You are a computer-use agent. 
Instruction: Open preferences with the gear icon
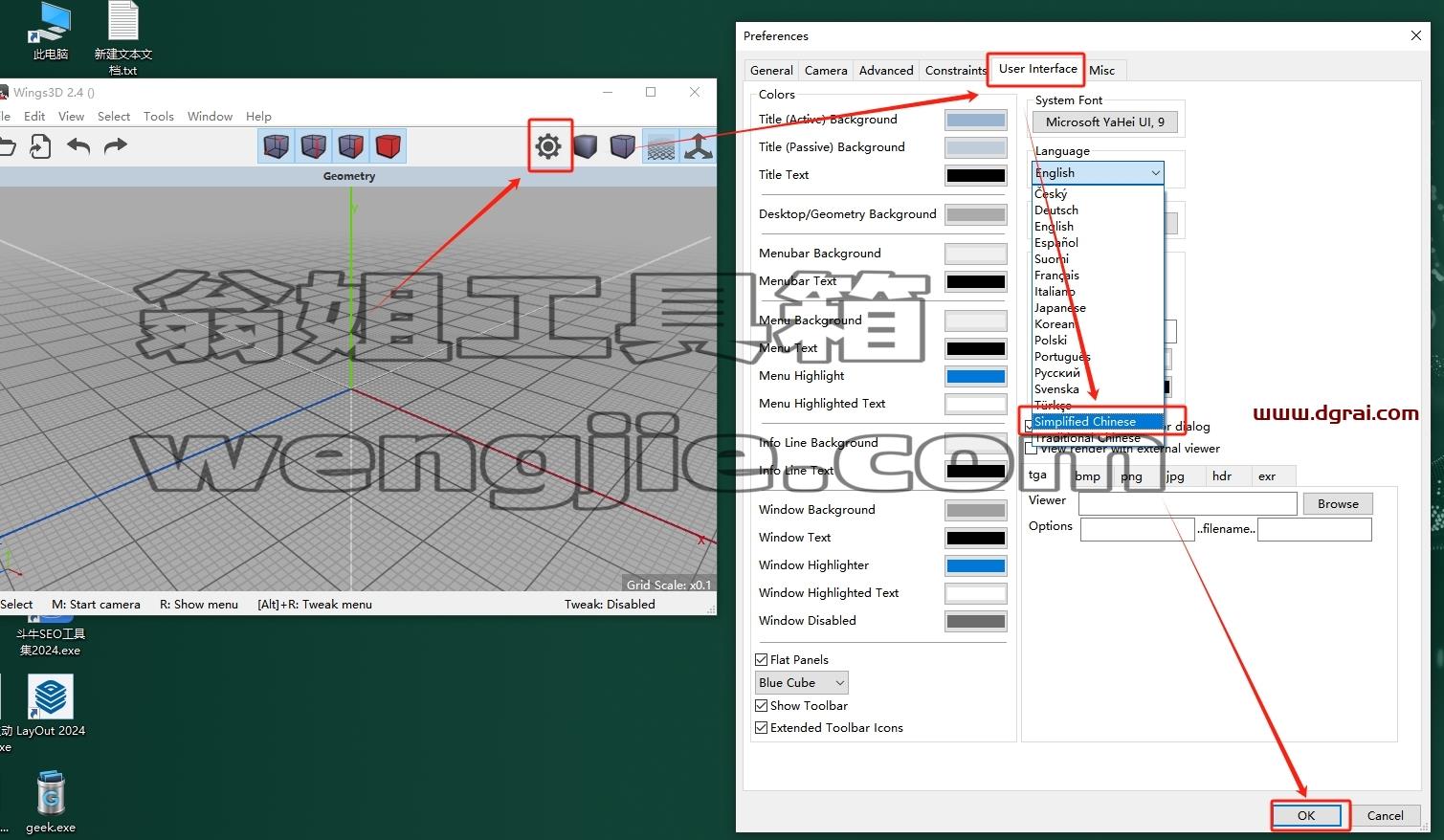pos(548,145)
